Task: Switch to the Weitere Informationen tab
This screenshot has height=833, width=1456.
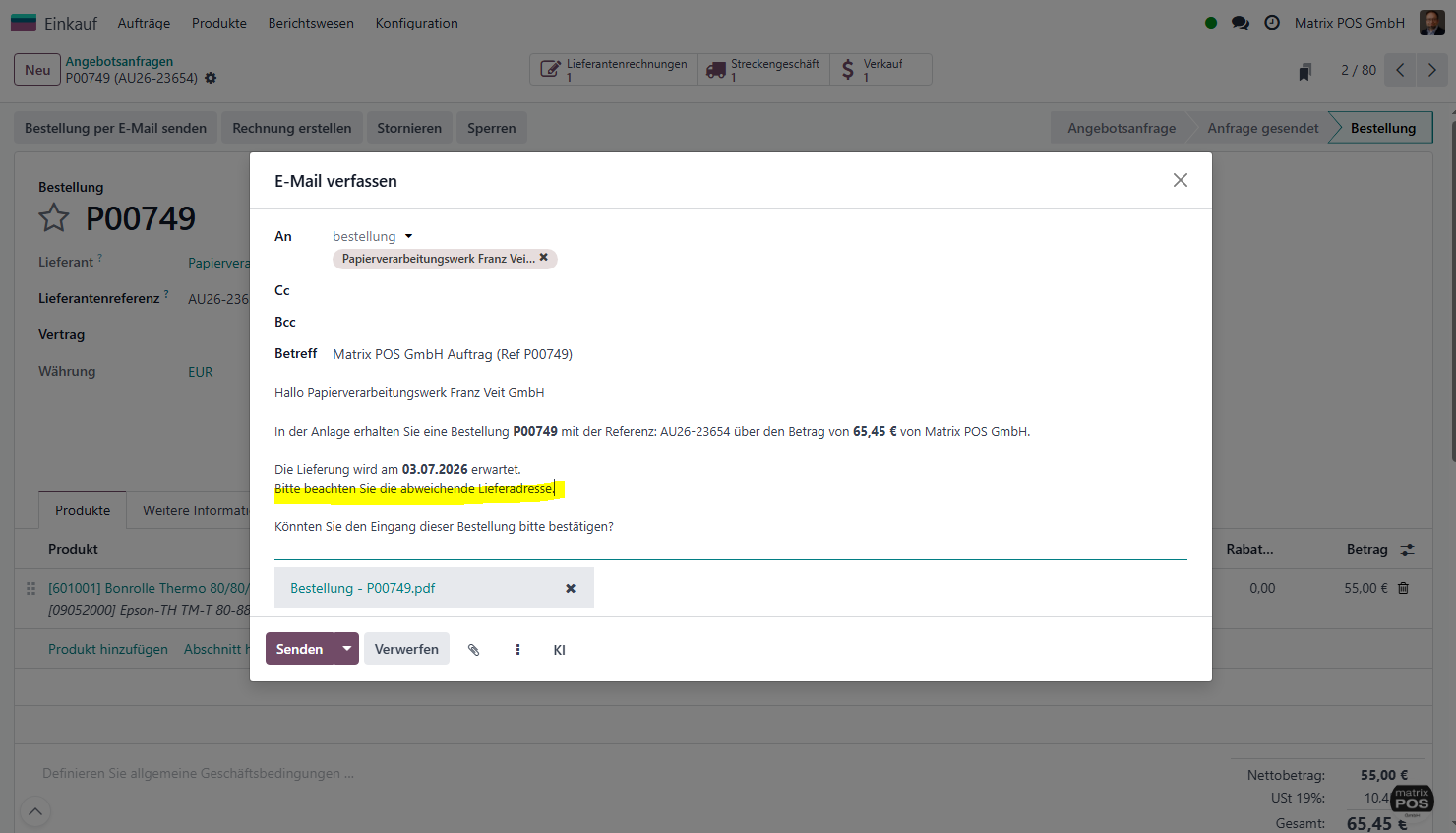Action: pyautogui.click(x=196, y=510)
